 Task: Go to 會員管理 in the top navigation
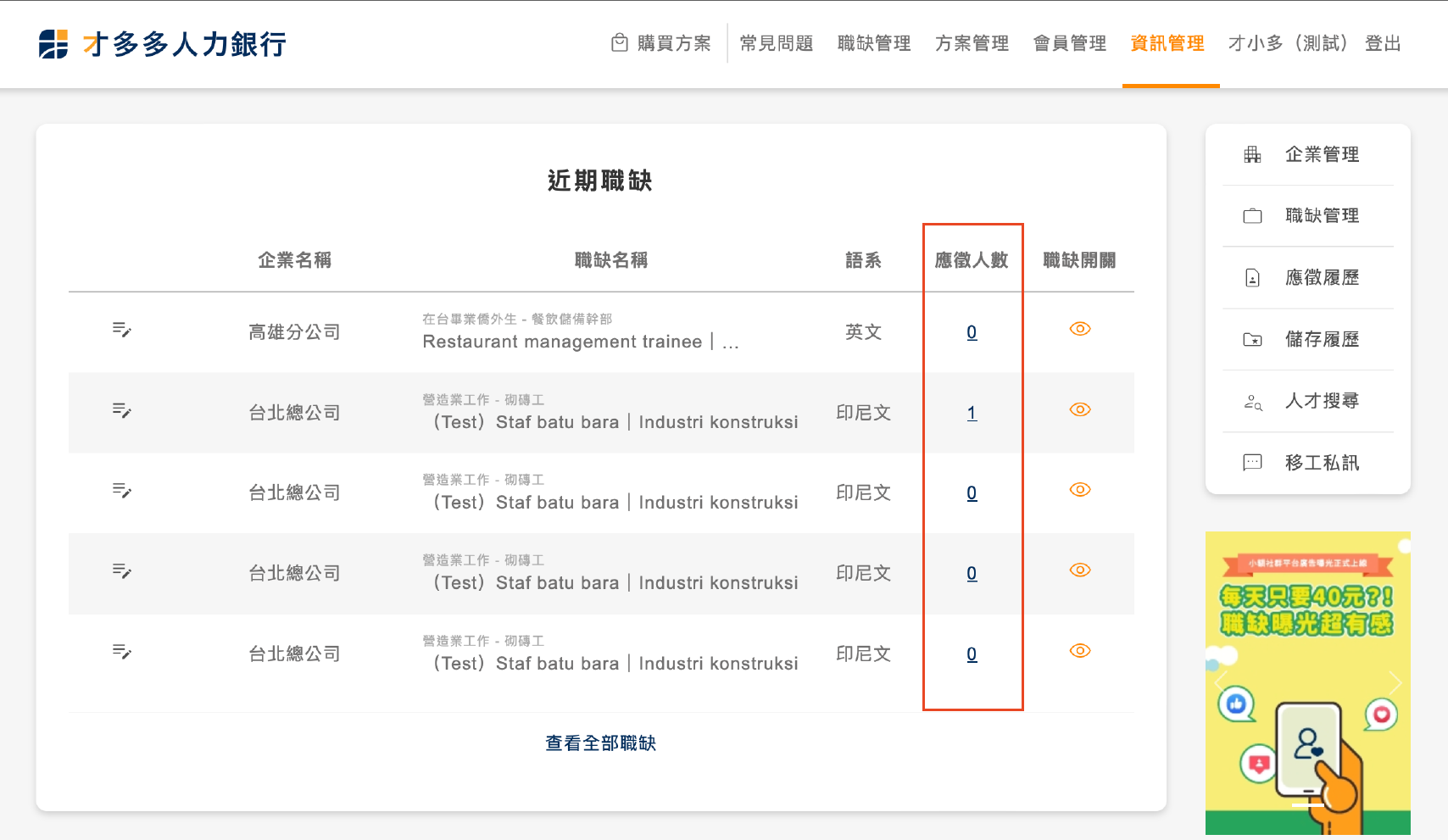click(x=1070, y=43)
